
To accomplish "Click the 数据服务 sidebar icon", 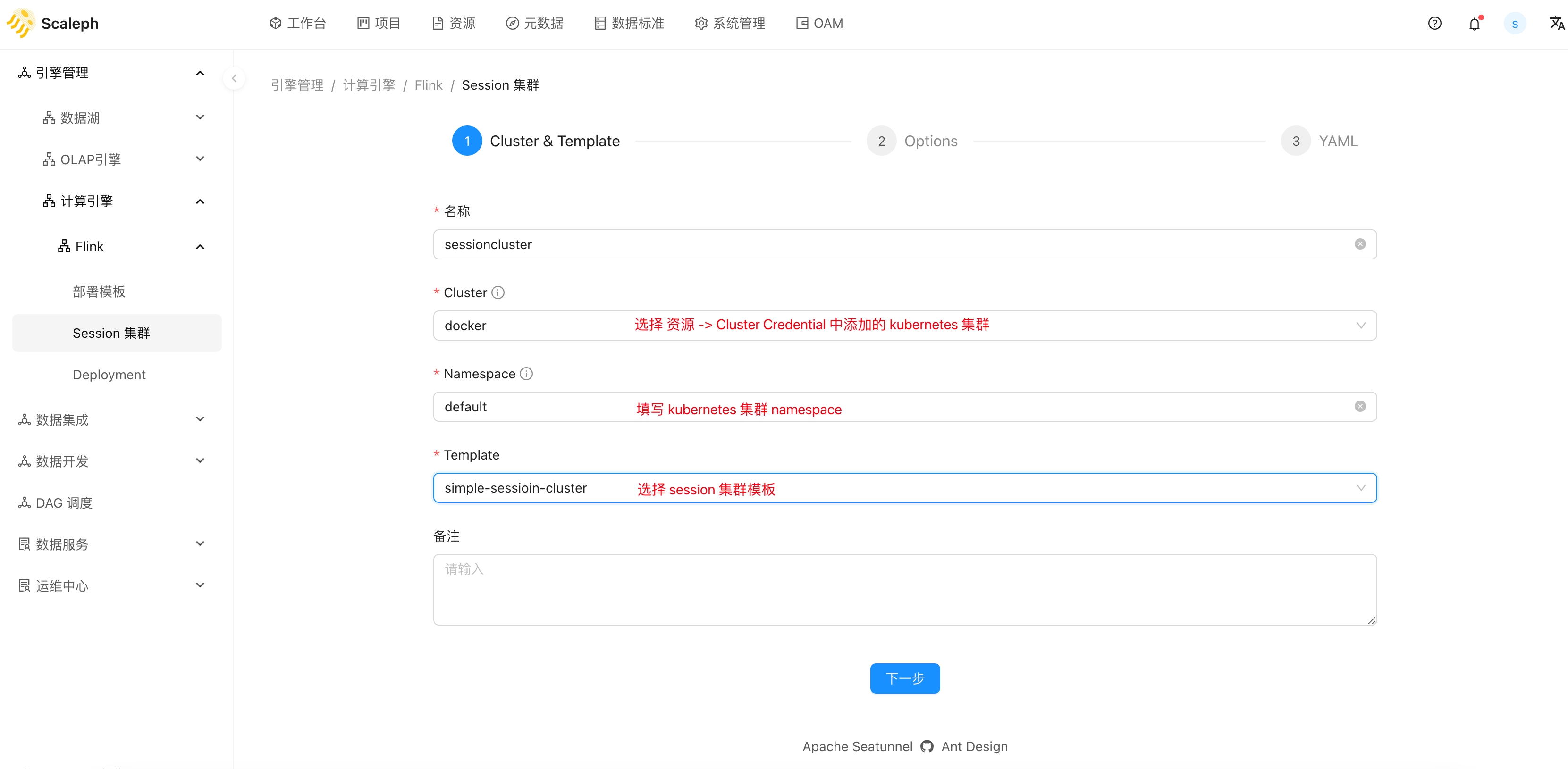I will [25, 544].
